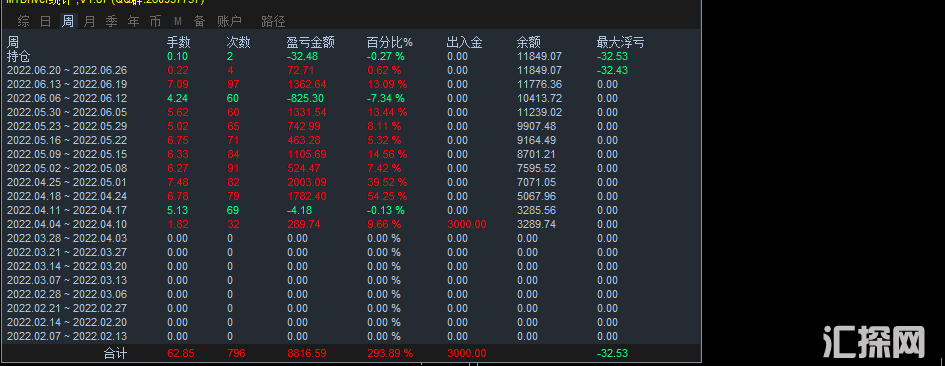The height and width of the screenshot is (366, 945).
Task: Select the week row 2022.02.07 ~ 2022.02.13
Action: 67,336
